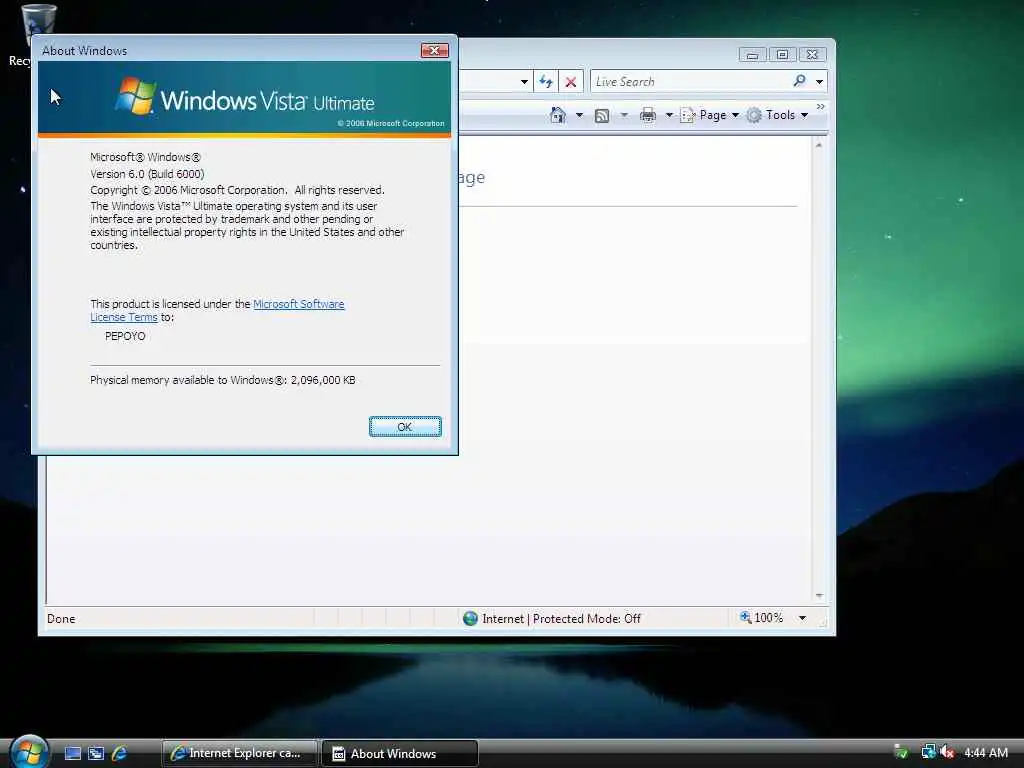Screen dimensions: 1024x768
Task: Click the red Stop icon in Internet Explorer
Action: [571, 82]
